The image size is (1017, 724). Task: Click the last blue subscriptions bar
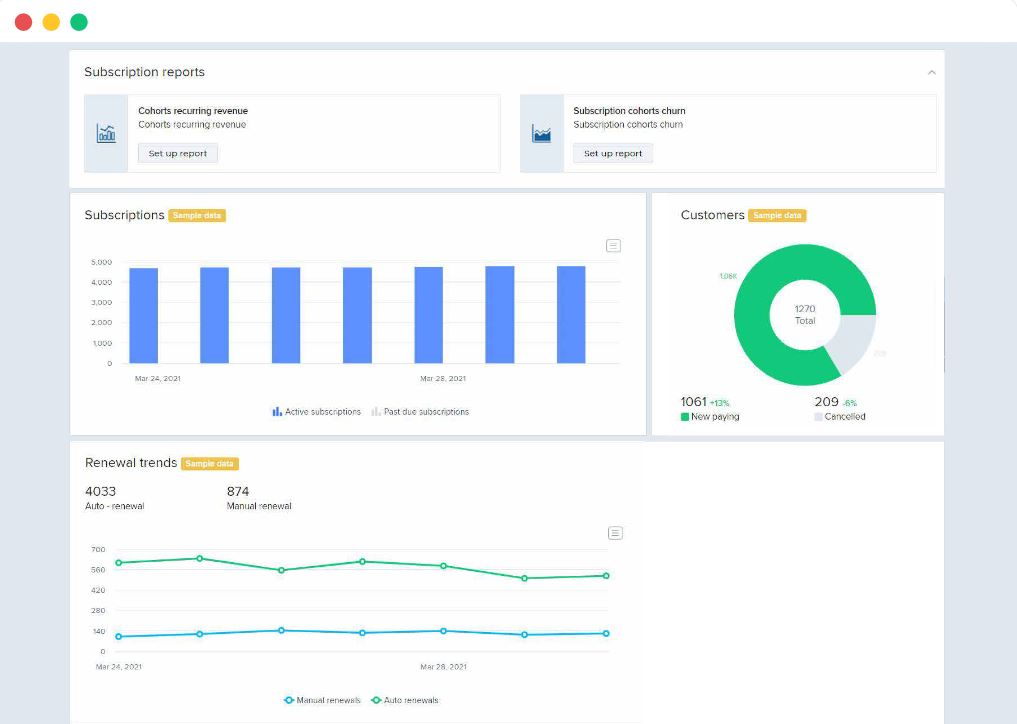pos(571,315)
